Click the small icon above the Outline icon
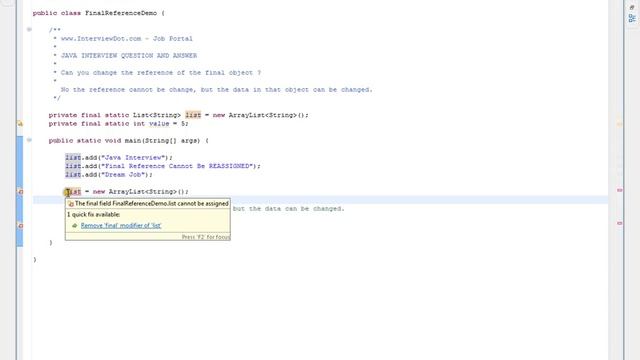Image resolution: width=640 pixels, height=360 pixels. (x=632, y=7)
